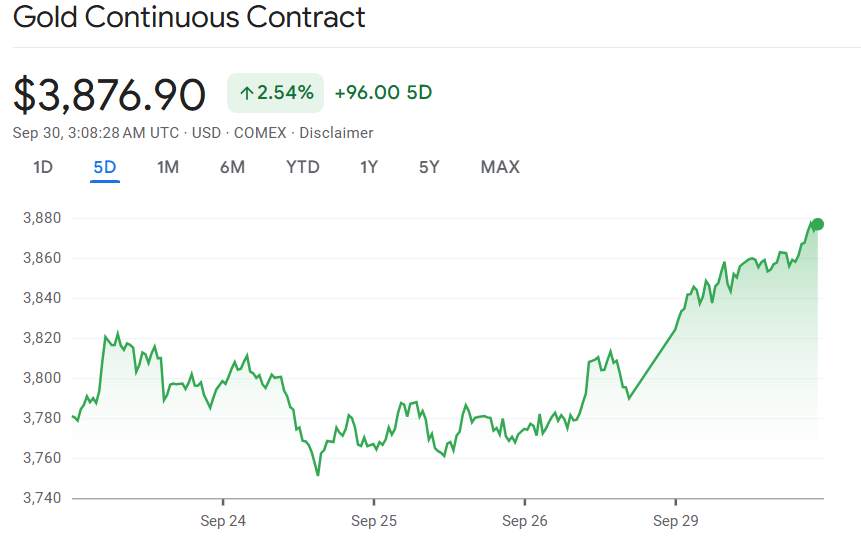Open the 6M time range view
861x549 pixels.
232,167
